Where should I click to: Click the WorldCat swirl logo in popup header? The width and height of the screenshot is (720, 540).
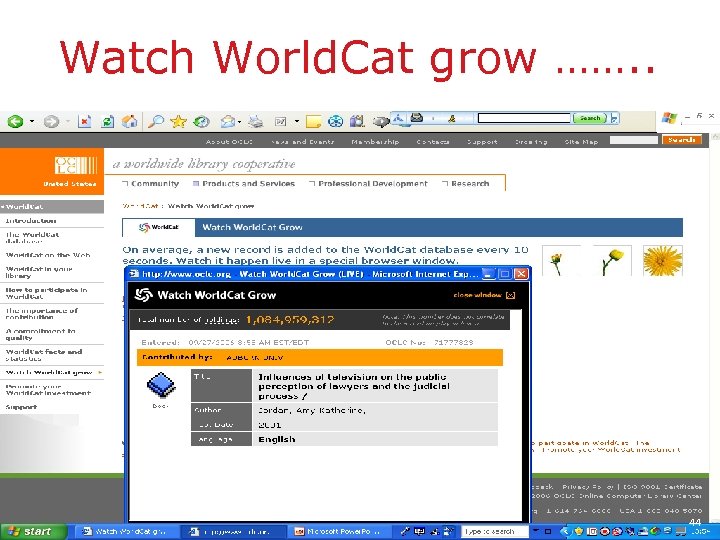coord(143,295)
